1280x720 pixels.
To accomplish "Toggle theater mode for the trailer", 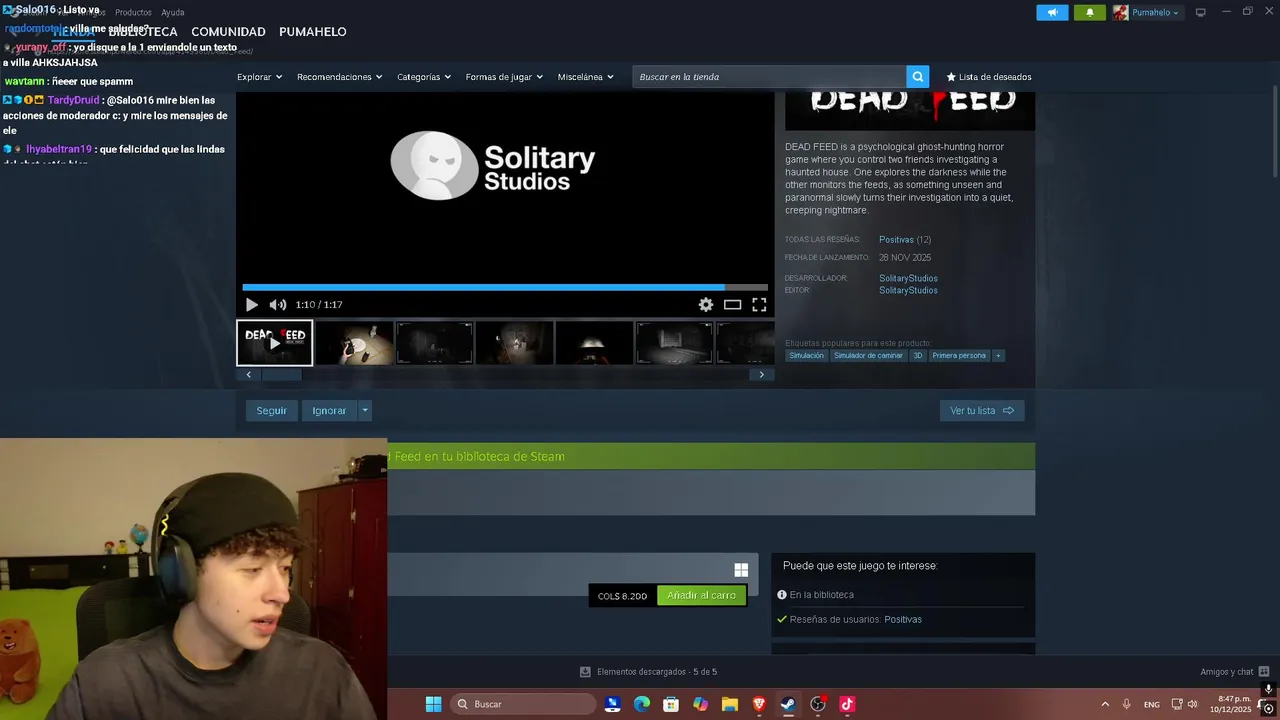I will tap(733, 305).
